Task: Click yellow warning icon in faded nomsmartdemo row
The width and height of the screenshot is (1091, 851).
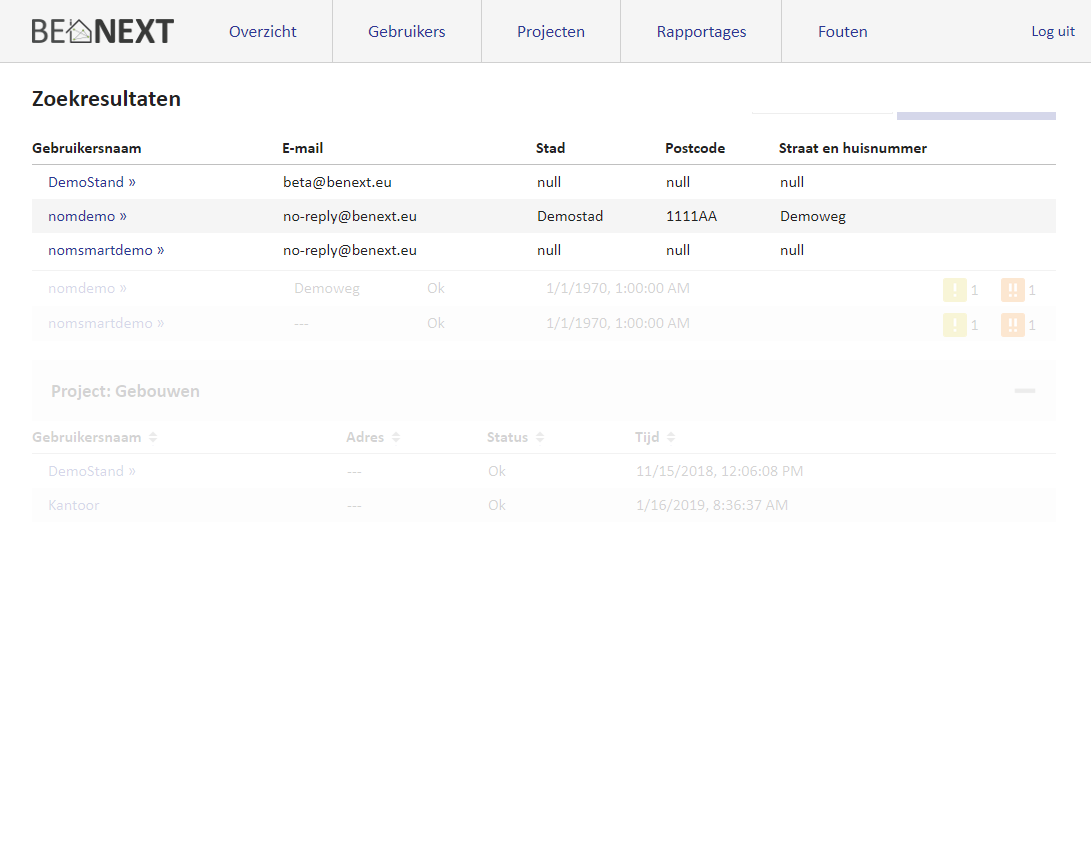Action: pyautogui.click(x=955, y=325)
